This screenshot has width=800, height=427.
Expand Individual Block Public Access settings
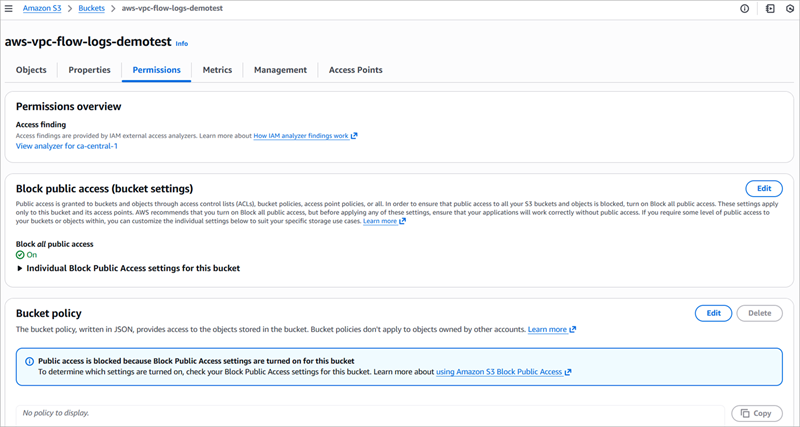click(129, 268)
